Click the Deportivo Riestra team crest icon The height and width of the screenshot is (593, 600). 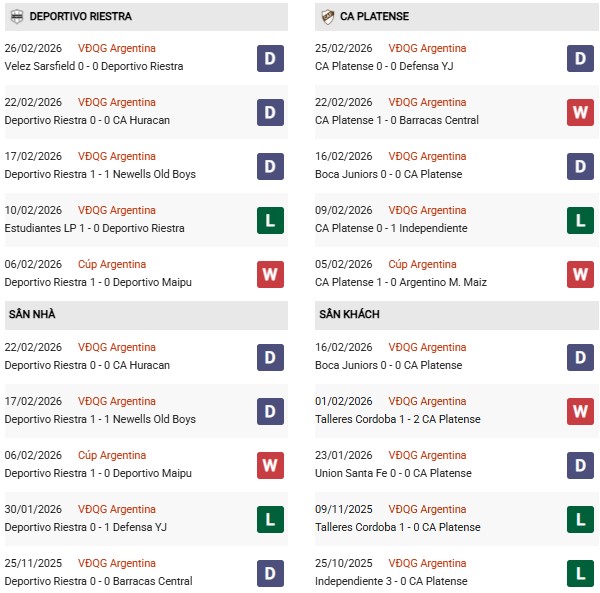16,16
